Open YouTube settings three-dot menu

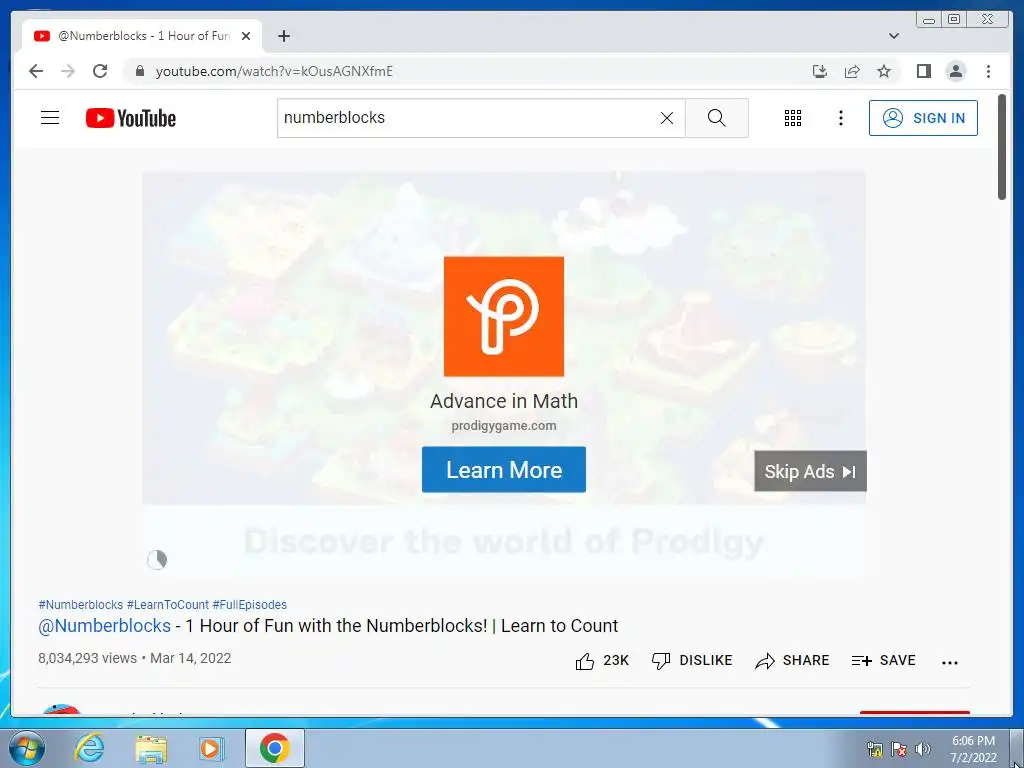click(x=840, y=118)
